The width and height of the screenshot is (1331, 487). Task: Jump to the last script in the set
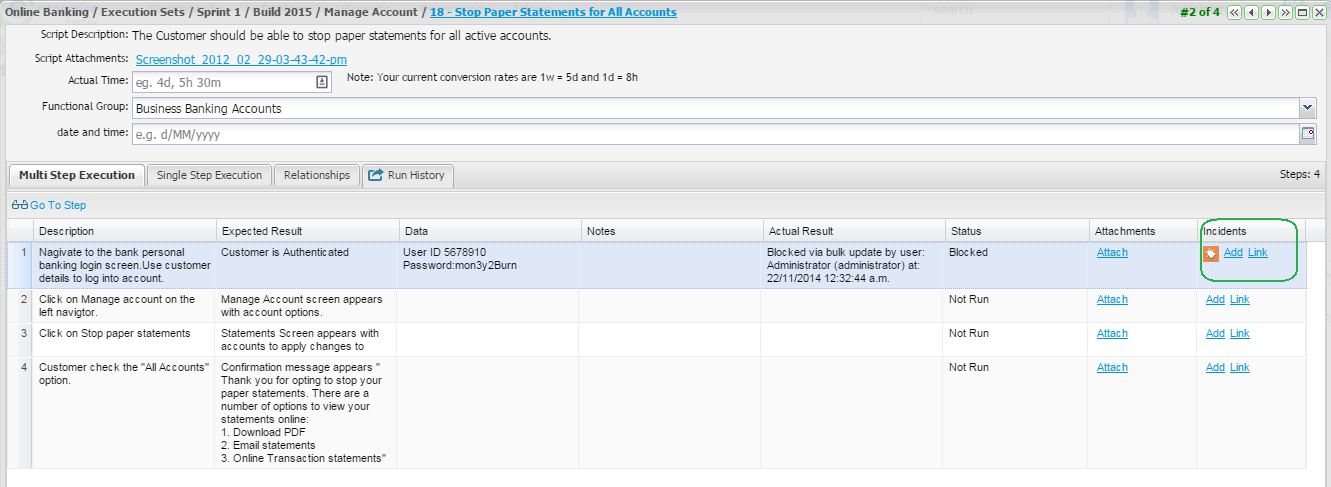[x=1285, y=12]
